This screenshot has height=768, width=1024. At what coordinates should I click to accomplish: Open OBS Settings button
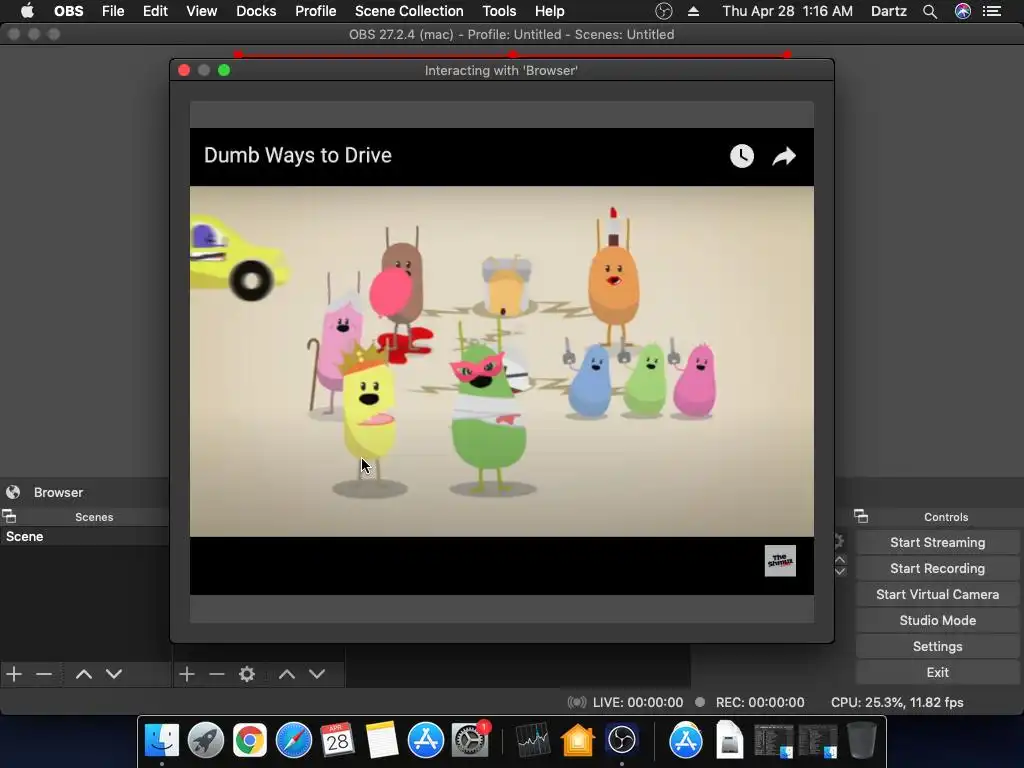tap(937, 647)
